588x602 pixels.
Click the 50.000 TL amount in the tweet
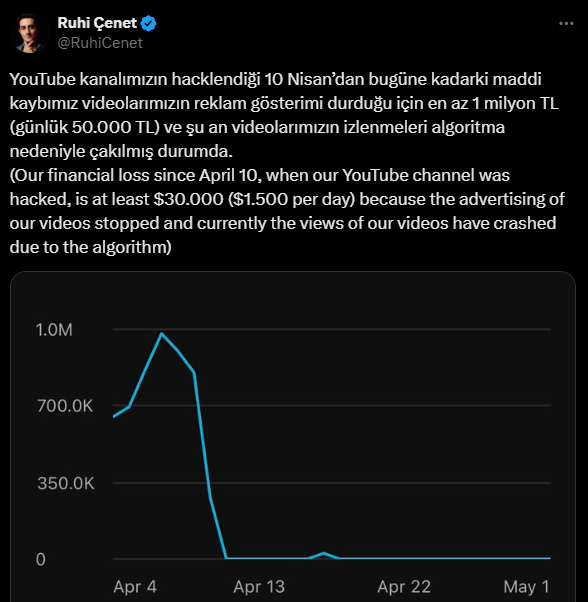113,127
